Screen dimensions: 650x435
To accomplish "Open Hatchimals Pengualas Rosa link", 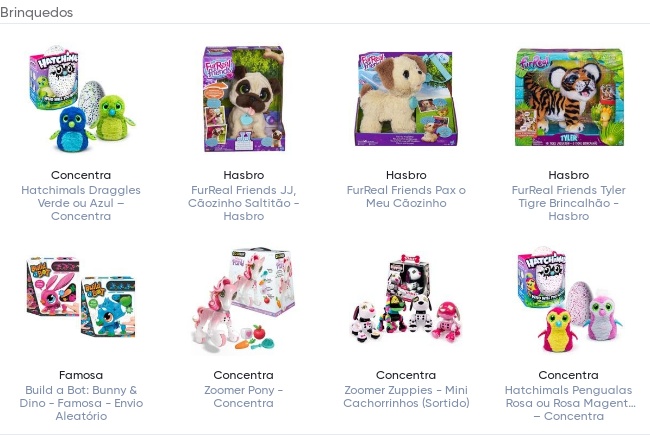I will click(569, 403).
